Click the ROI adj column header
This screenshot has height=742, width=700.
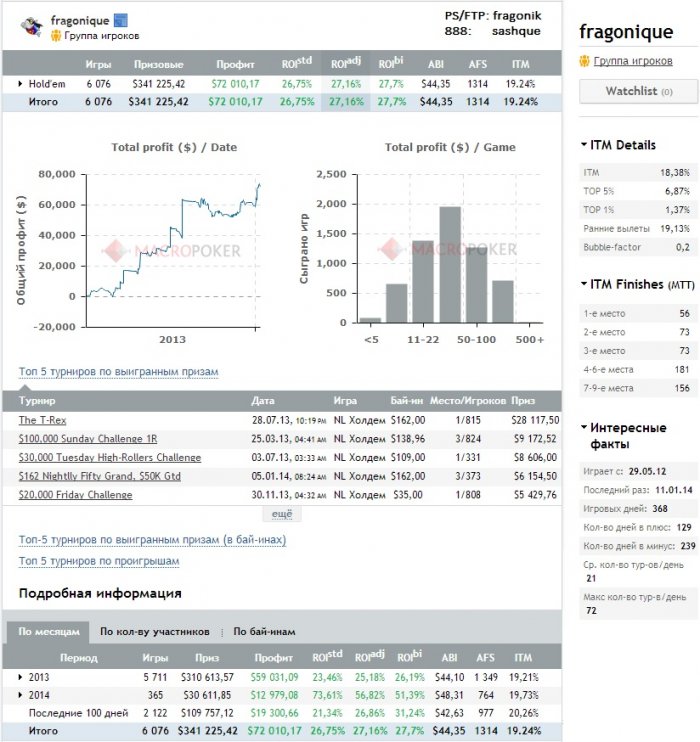(346, 63)
